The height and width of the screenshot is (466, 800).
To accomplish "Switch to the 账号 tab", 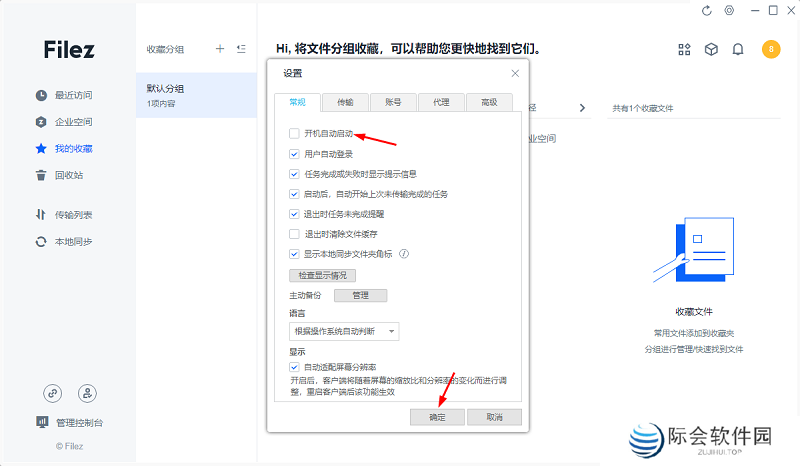I will (x=393, y=102).
